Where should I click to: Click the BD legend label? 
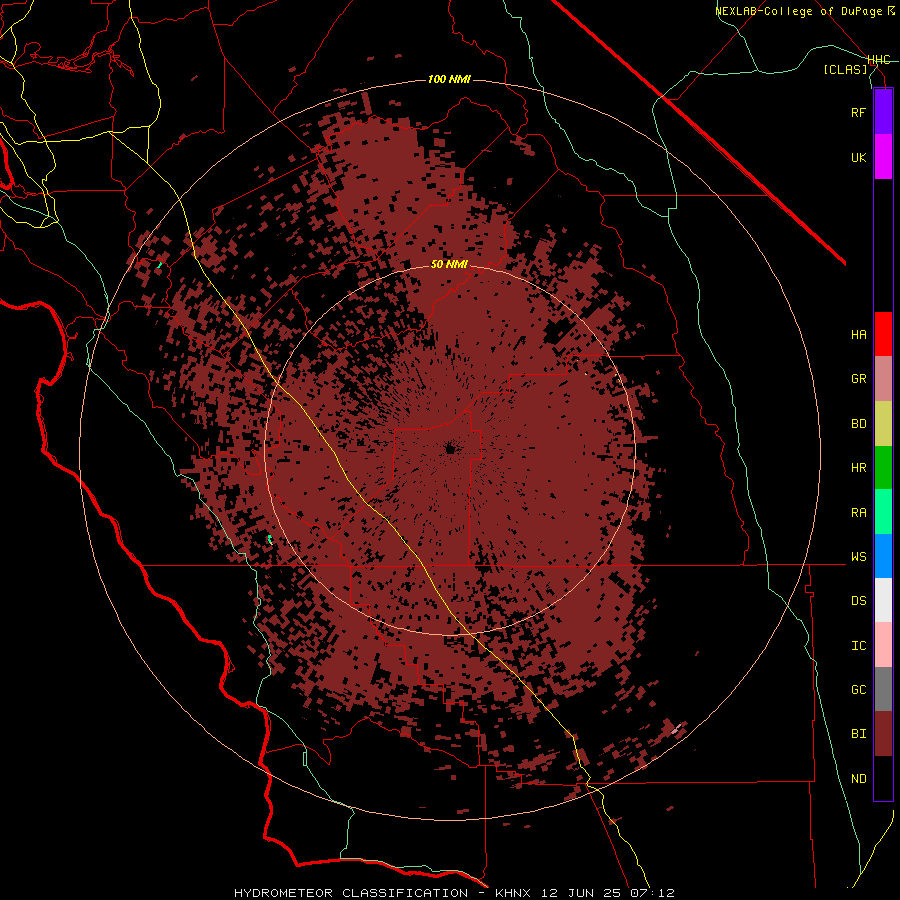[x=858, y=424]
